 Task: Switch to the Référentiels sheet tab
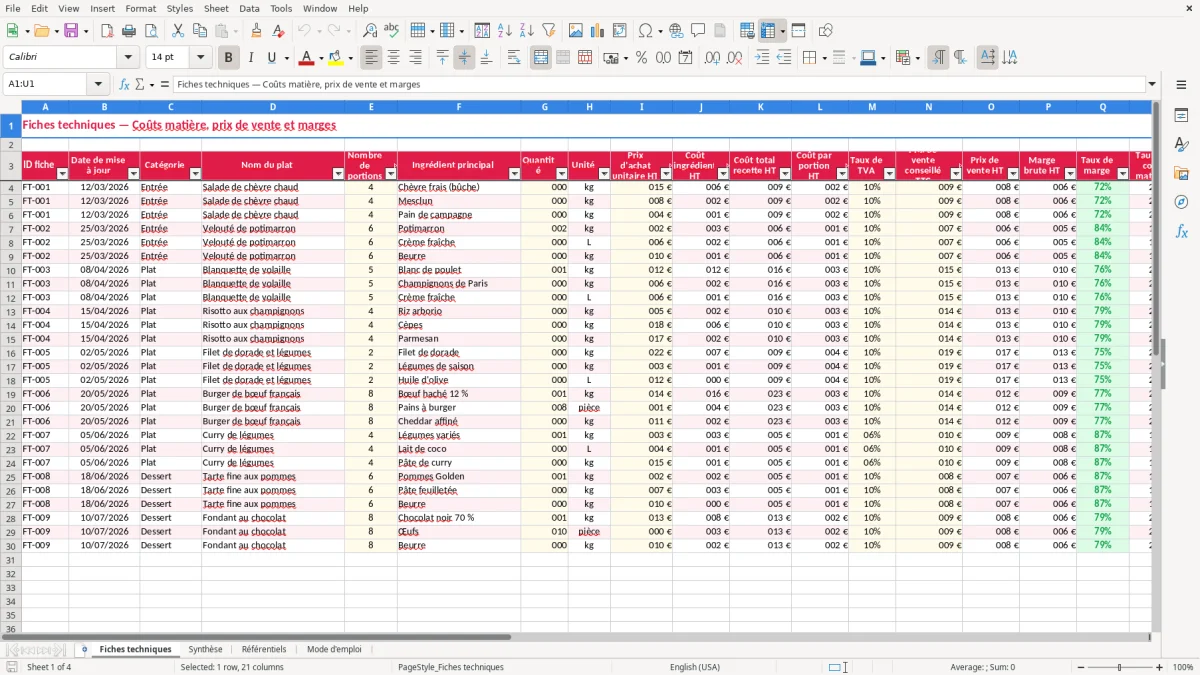tap(264, 649)
